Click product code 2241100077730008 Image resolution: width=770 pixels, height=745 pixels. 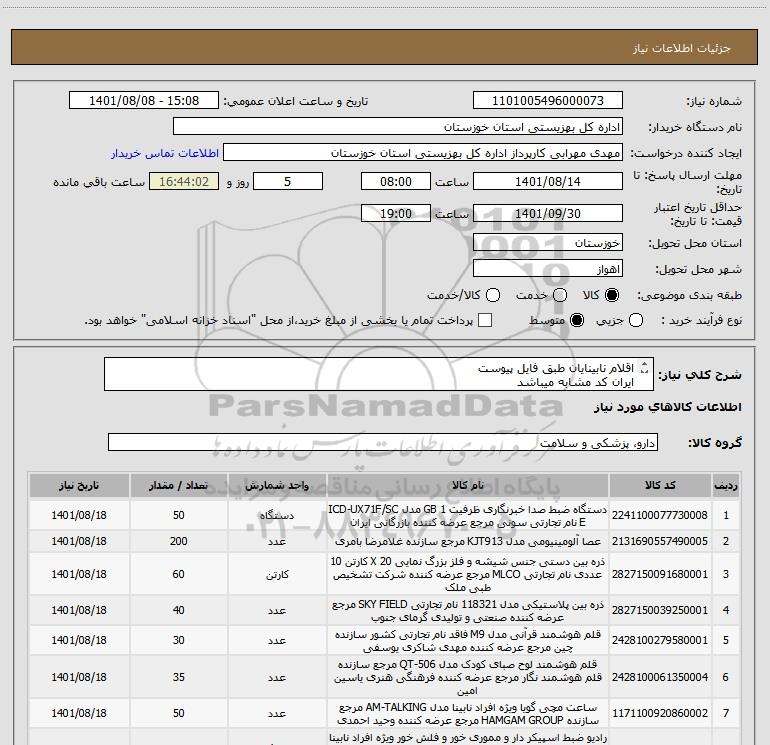660,515
